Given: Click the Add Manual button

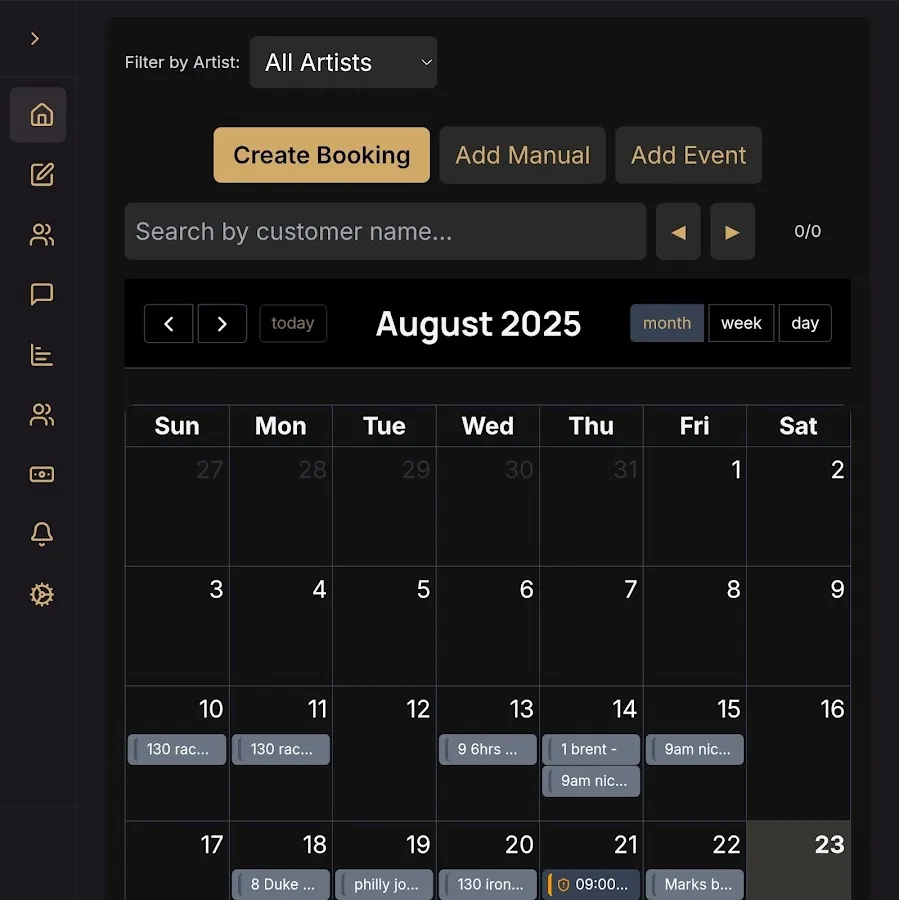Looking at the screenshot, I should 522,155.
